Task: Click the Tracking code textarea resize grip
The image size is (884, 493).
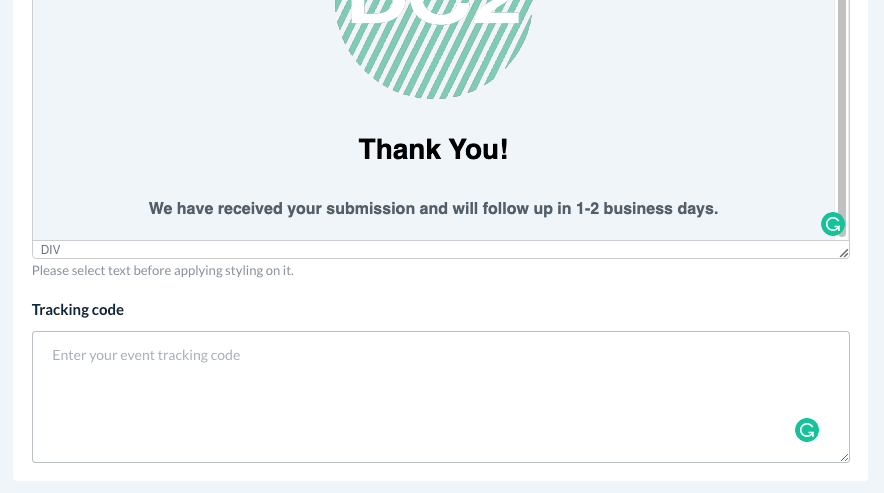Action: (x=844, y=457)
